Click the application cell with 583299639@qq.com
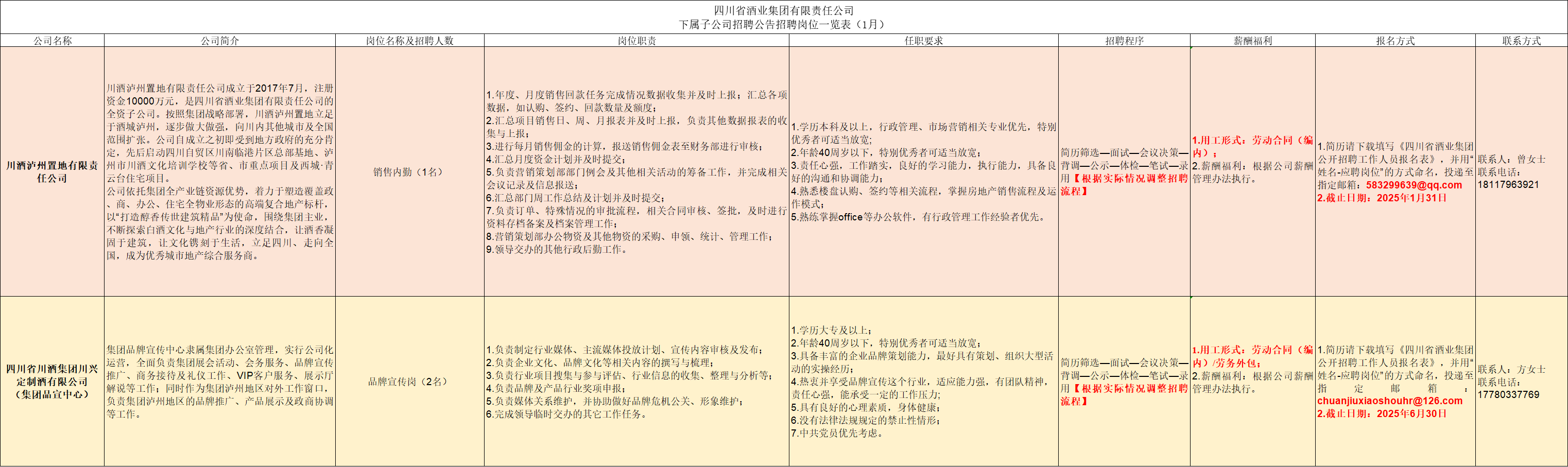 [x=1395, y=171]
